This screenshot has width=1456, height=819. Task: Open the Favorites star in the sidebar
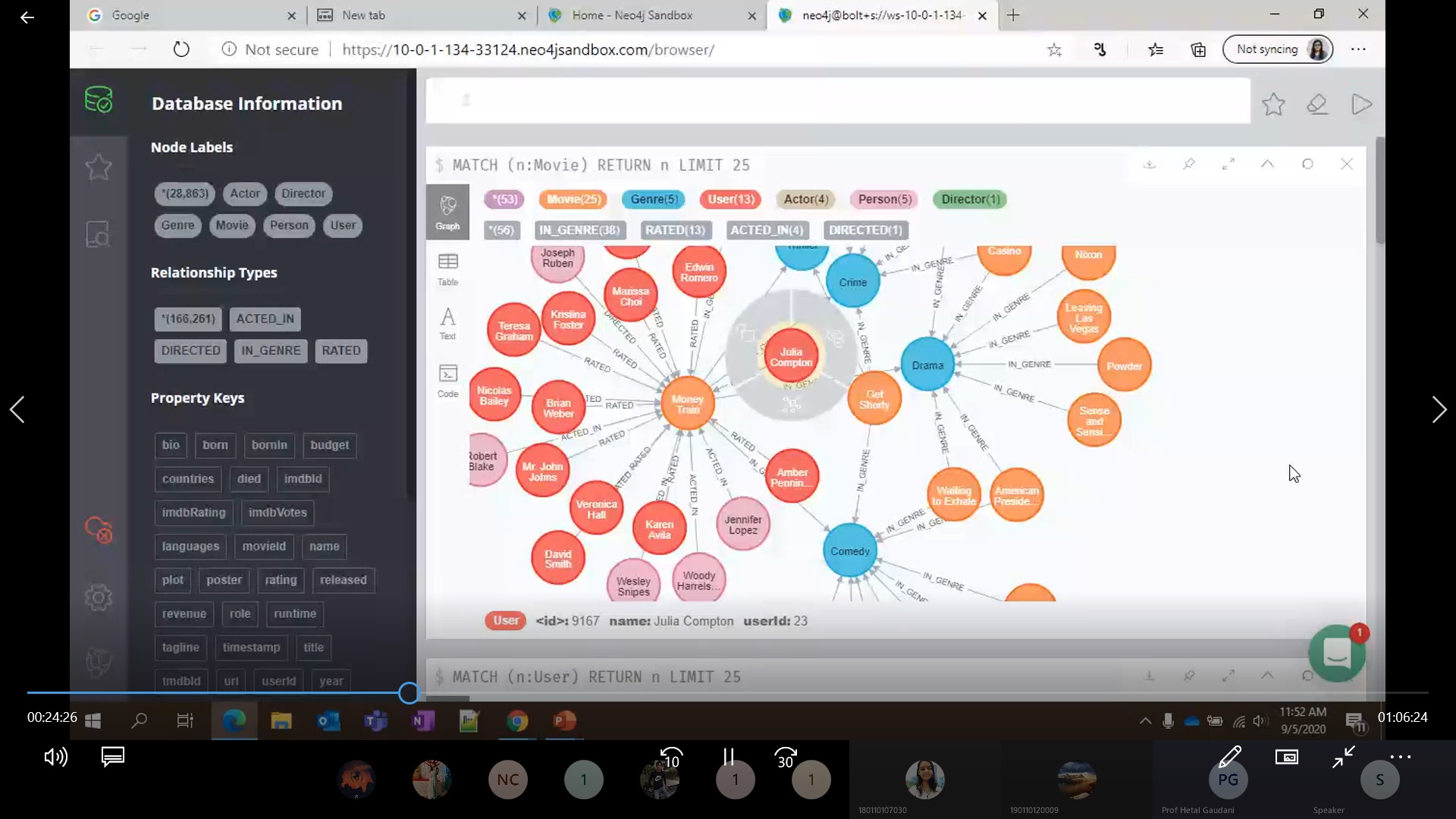[99, 167]
